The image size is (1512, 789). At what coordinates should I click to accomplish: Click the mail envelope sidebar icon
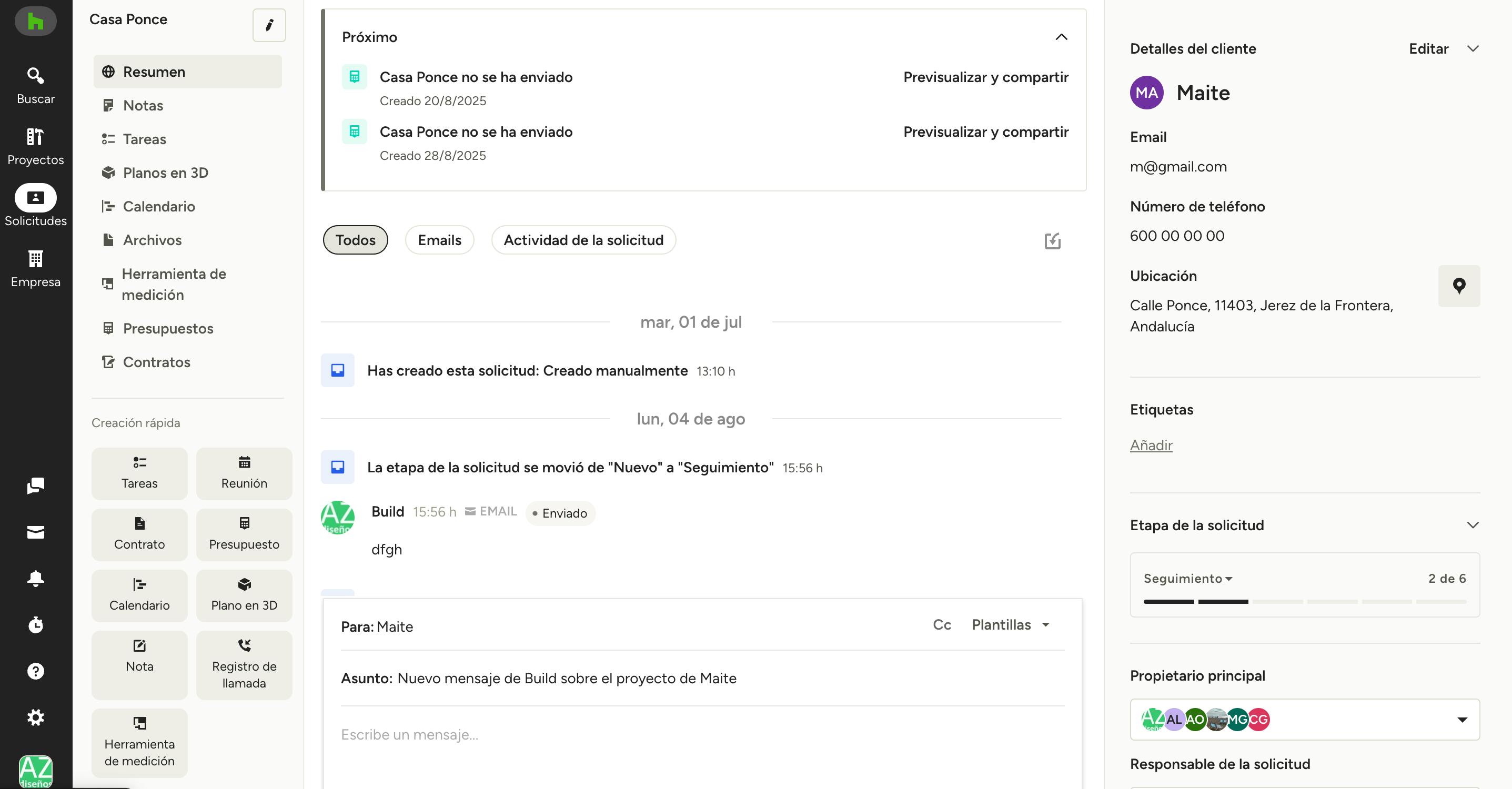36,532
